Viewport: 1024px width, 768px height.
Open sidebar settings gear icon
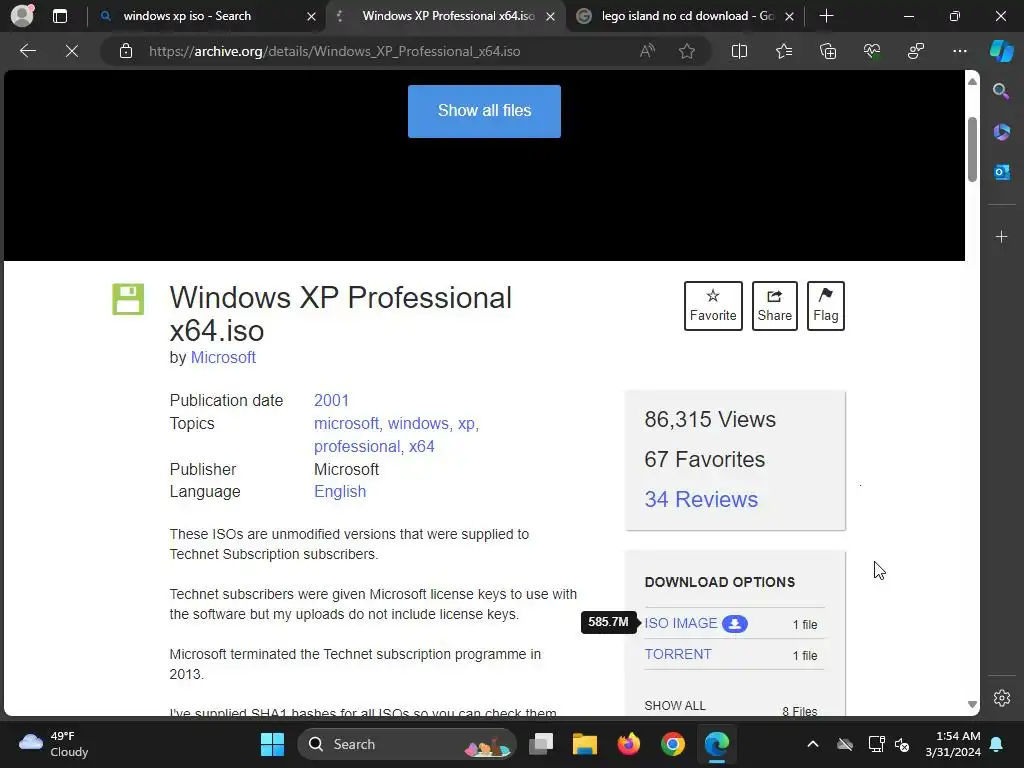[1001, 697]
